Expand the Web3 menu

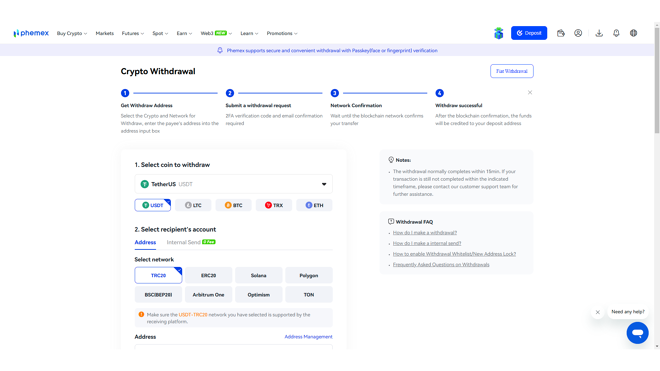point(216,33)
